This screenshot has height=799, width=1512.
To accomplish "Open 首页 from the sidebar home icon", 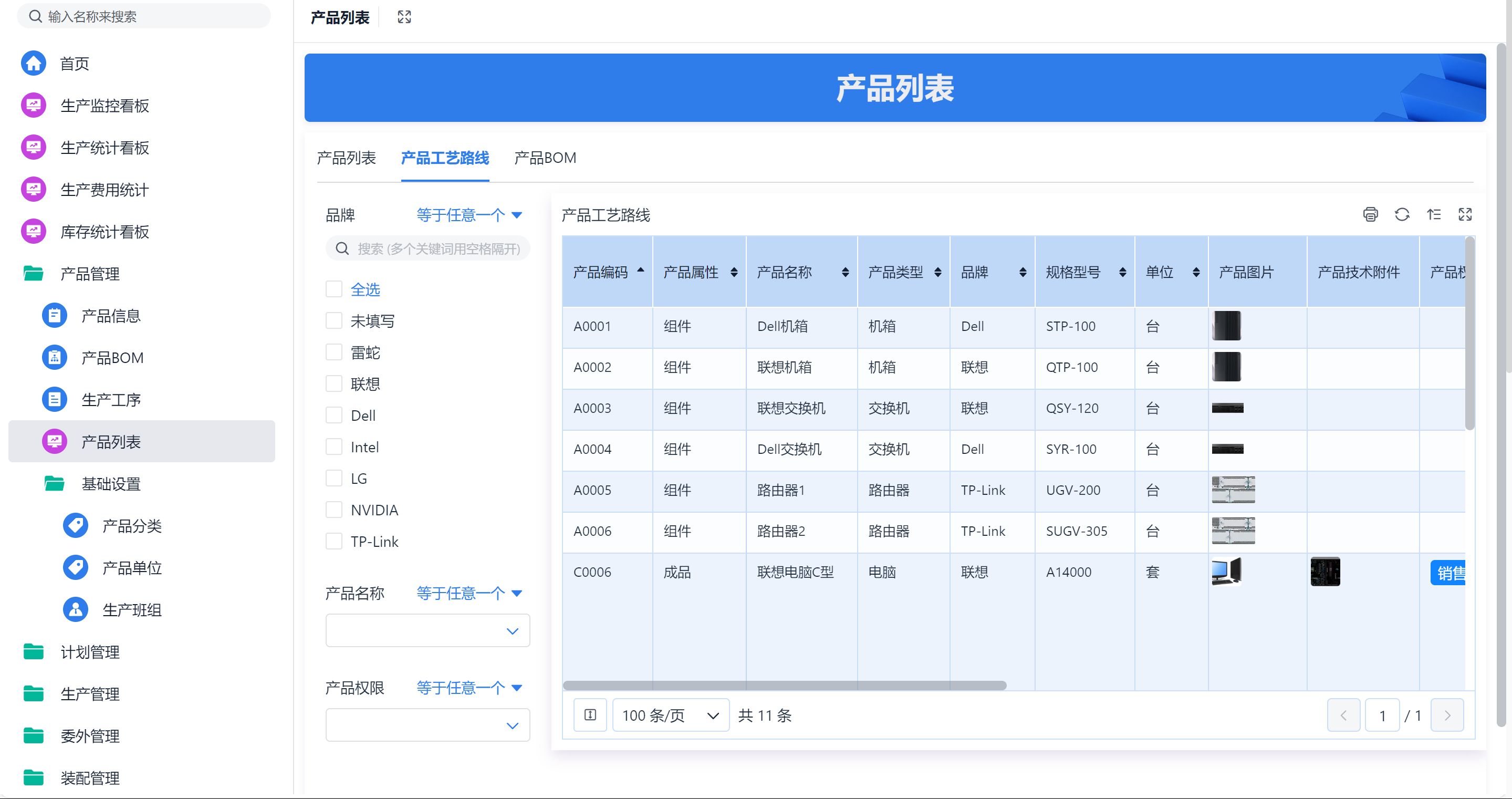I will pos(34,64).
